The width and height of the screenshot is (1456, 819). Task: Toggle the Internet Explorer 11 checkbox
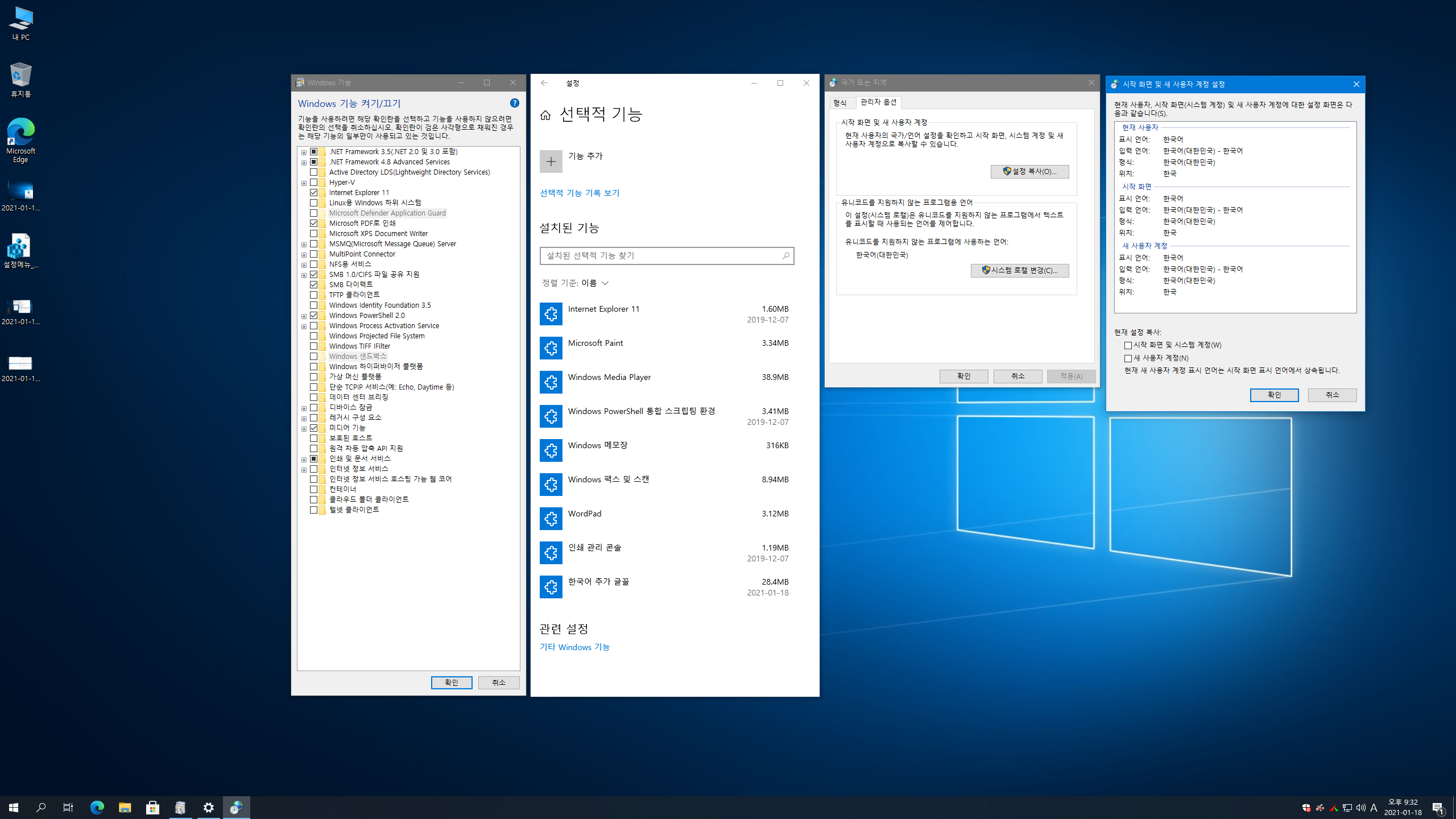point(313,193)
